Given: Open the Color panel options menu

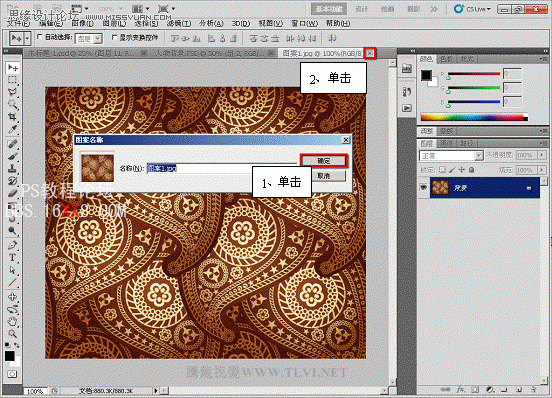Looking at the screenshot, I should (544, 59).
